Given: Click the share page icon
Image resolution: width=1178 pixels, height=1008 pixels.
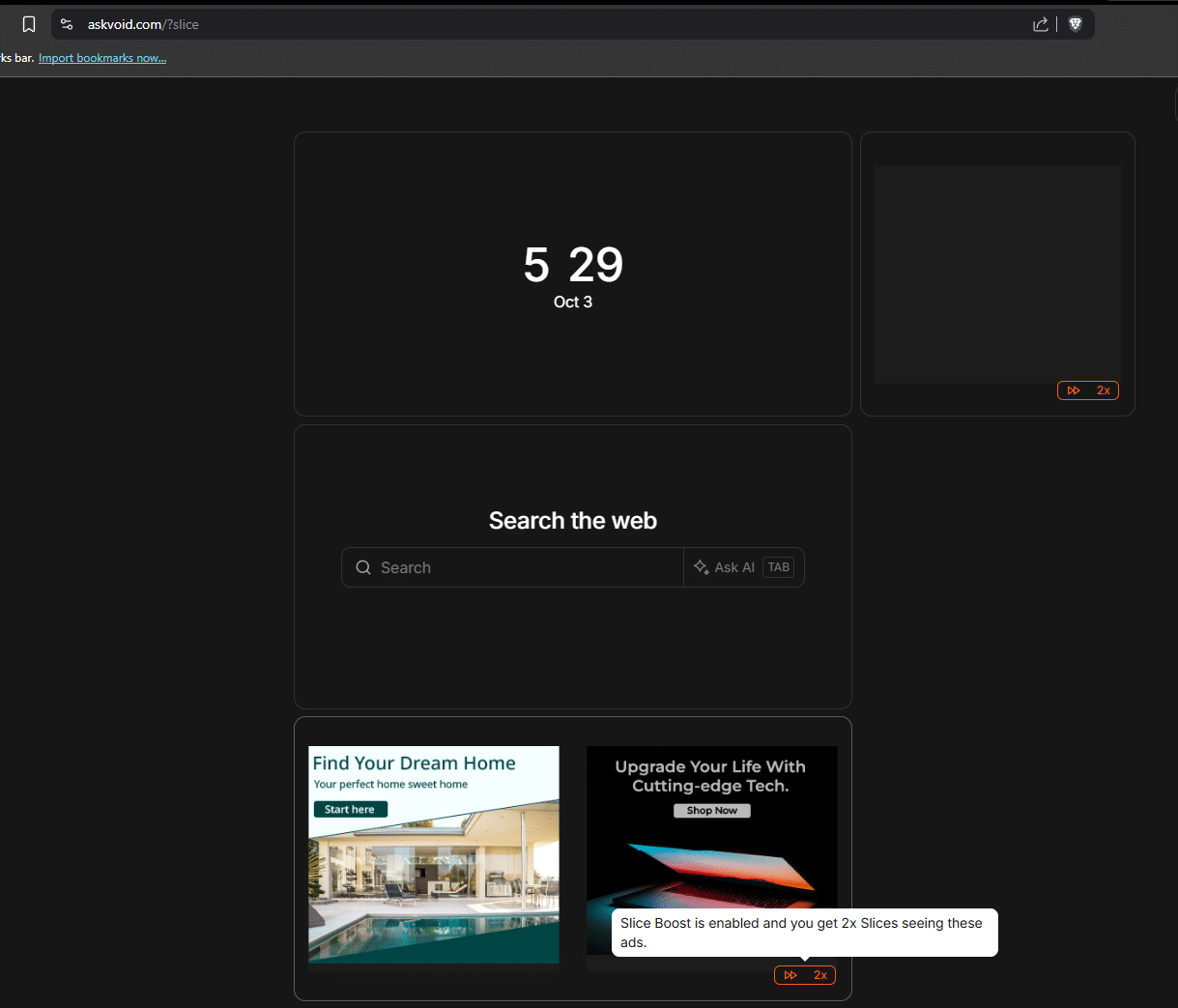Looking at the screenshot, I should pyautogui.click(x=1040, y=24).
